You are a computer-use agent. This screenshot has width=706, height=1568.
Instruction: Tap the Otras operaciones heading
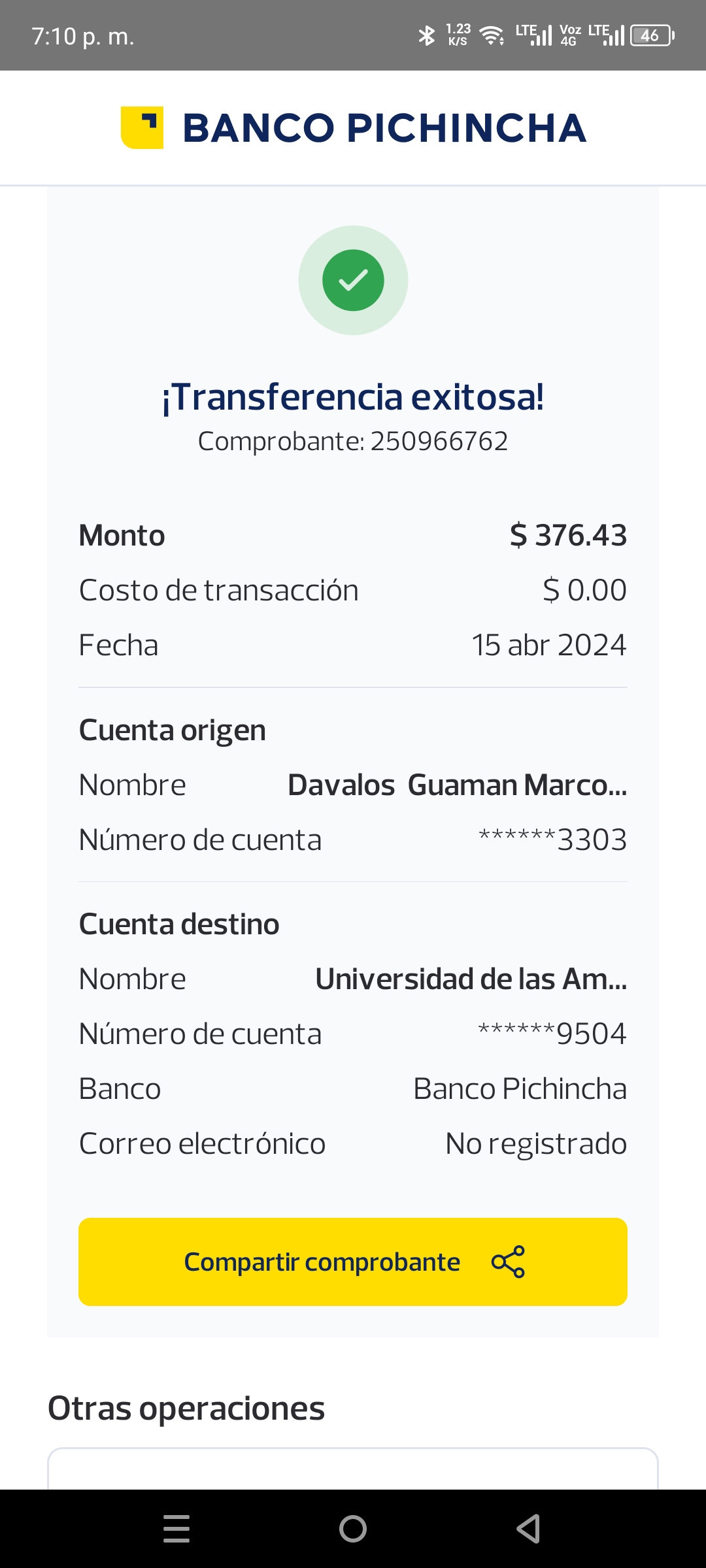186,1408
